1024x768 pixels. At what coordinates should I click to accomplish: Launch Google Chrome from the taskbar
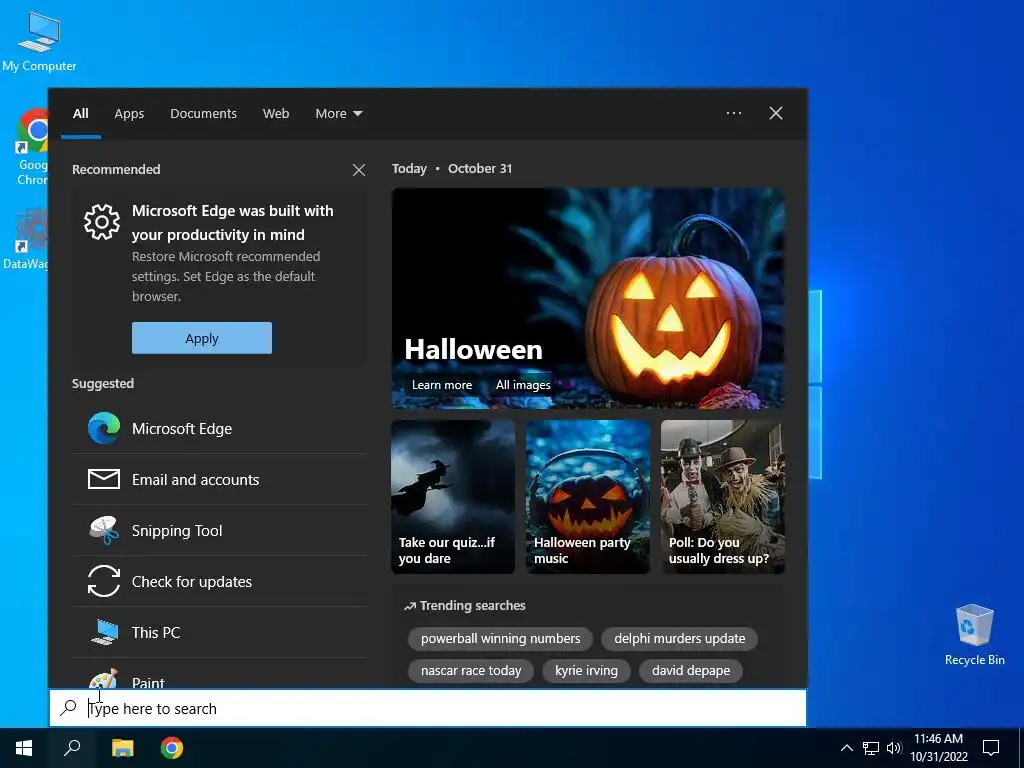tap(172, 748)
